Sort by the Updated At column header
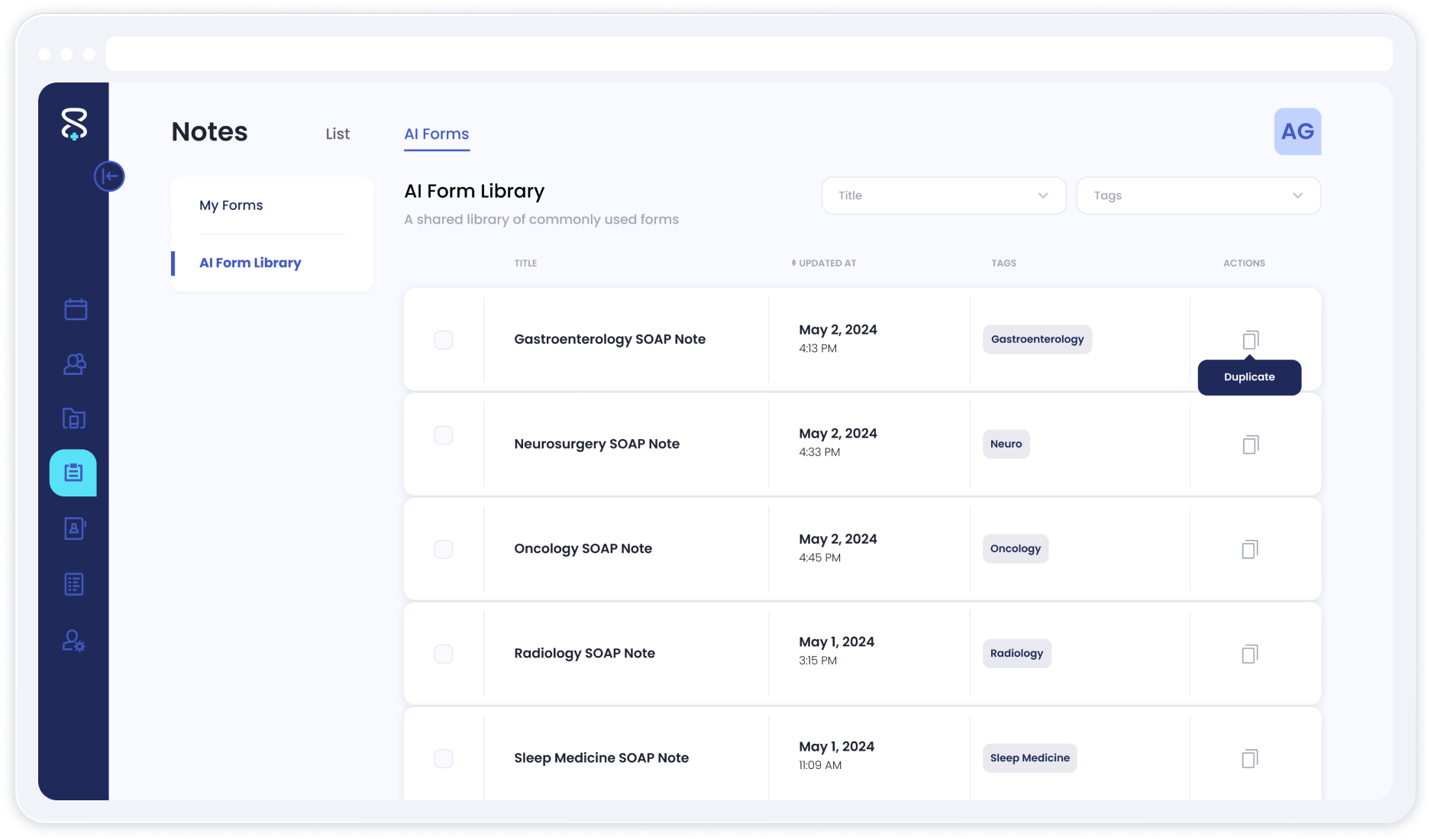Image resolution: width=1431 pixels, height=840 pixels. tap(825, 263)
